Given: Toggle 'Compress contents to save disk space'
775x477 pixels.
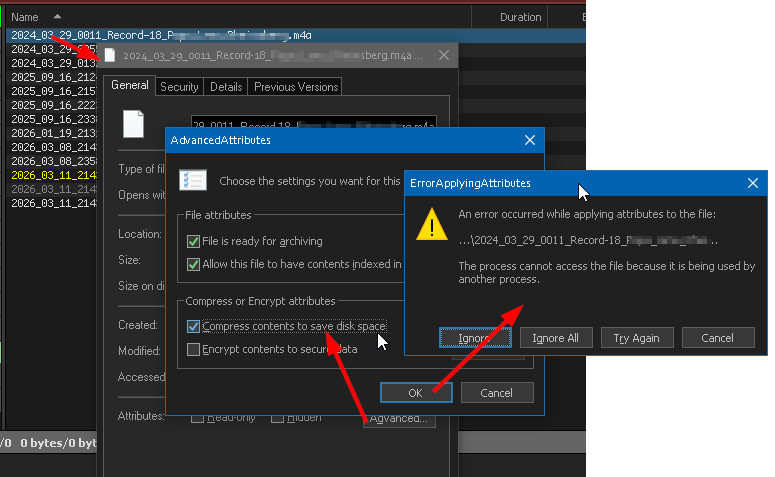Looking at the screenshot, I should (x=193, y=326).
